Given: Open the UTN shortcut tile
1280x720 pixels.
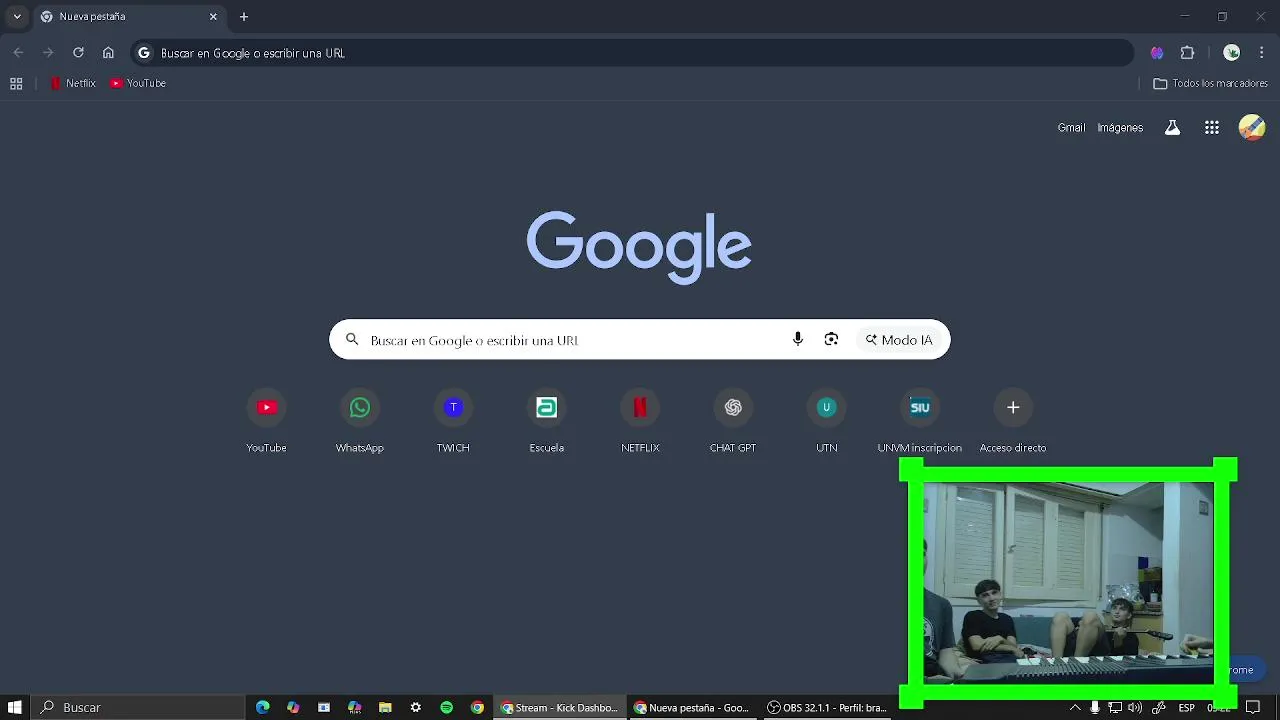Looking at the screenshot, I should pyautogui.click(x=826, y=420).
